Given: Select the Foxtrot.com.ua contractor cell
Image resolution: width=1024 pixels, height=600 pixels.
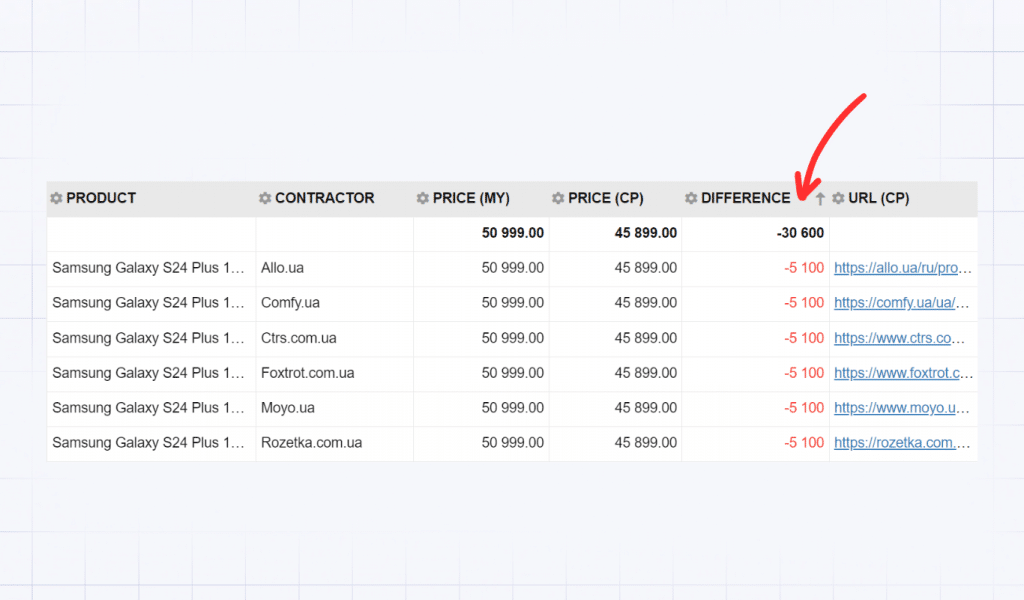Looking at the screenshot, I should [307, 373].
